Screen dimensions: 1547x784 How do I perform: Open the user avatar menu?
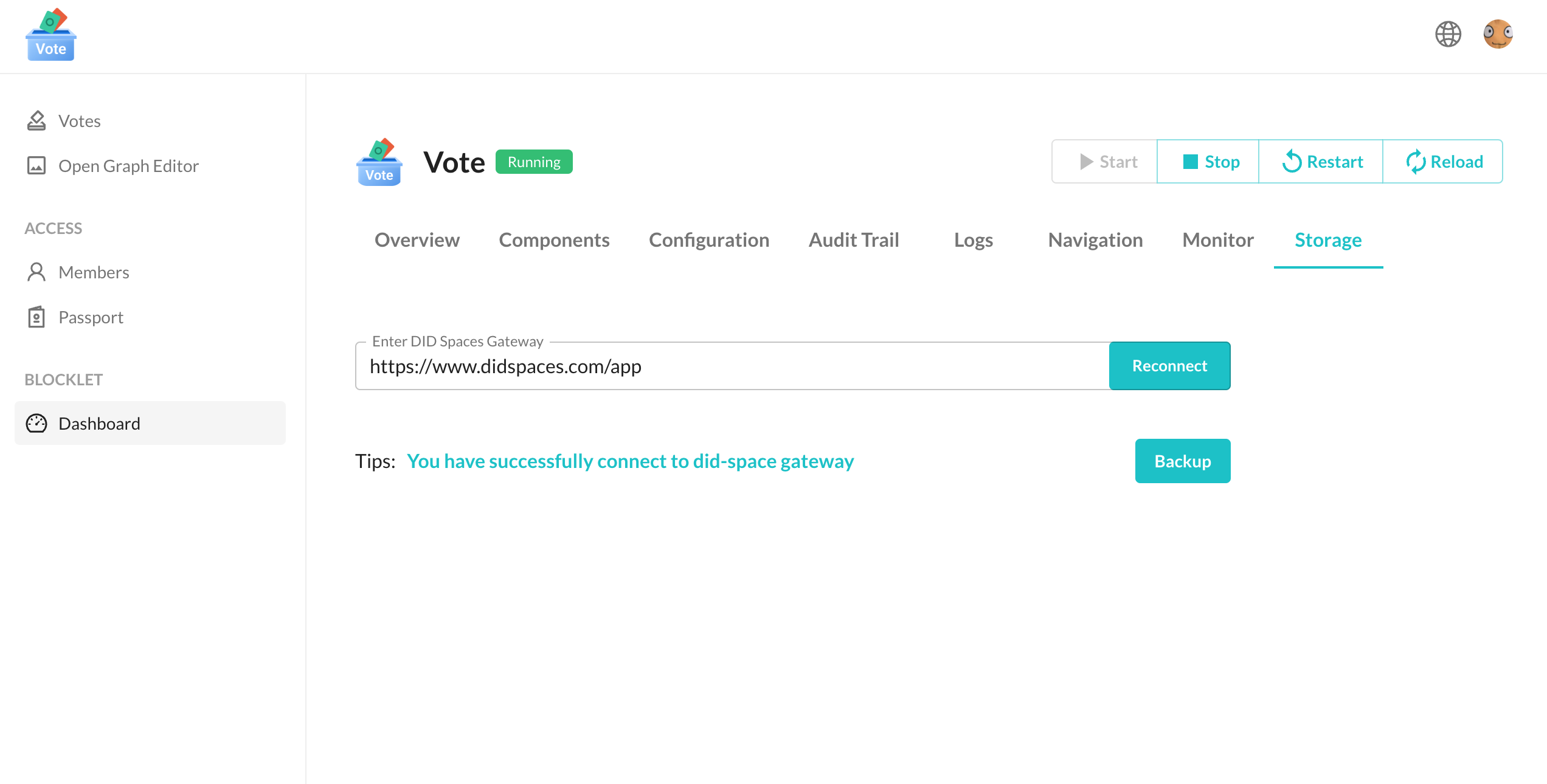click(x=1498, y=34)
